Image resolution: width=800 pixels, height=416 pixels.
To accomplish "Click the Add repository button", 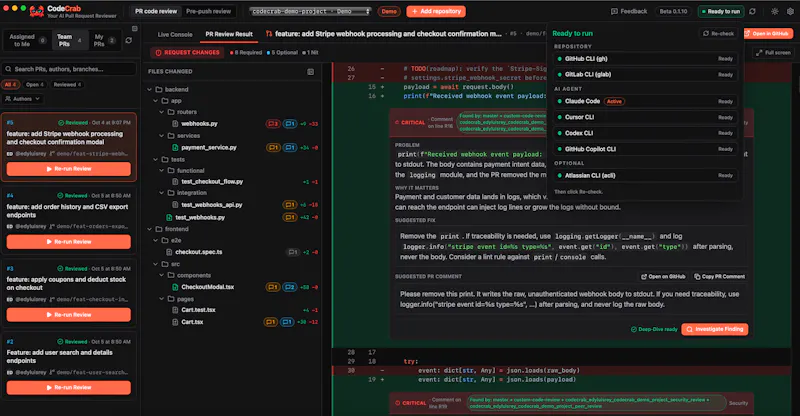I will pyautogui.click(x=436, y=11).
